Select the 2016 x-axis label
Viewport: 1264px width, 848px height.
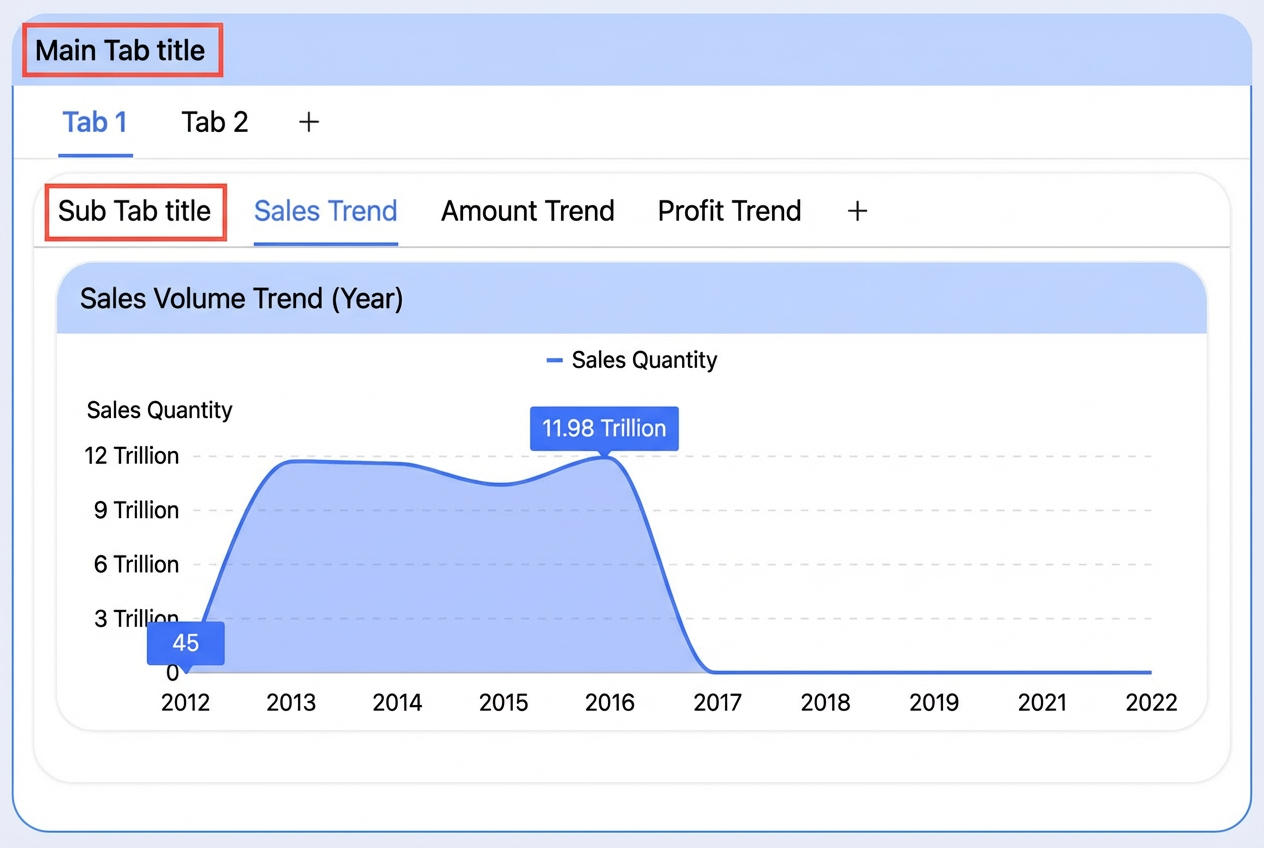coord(610,702)
